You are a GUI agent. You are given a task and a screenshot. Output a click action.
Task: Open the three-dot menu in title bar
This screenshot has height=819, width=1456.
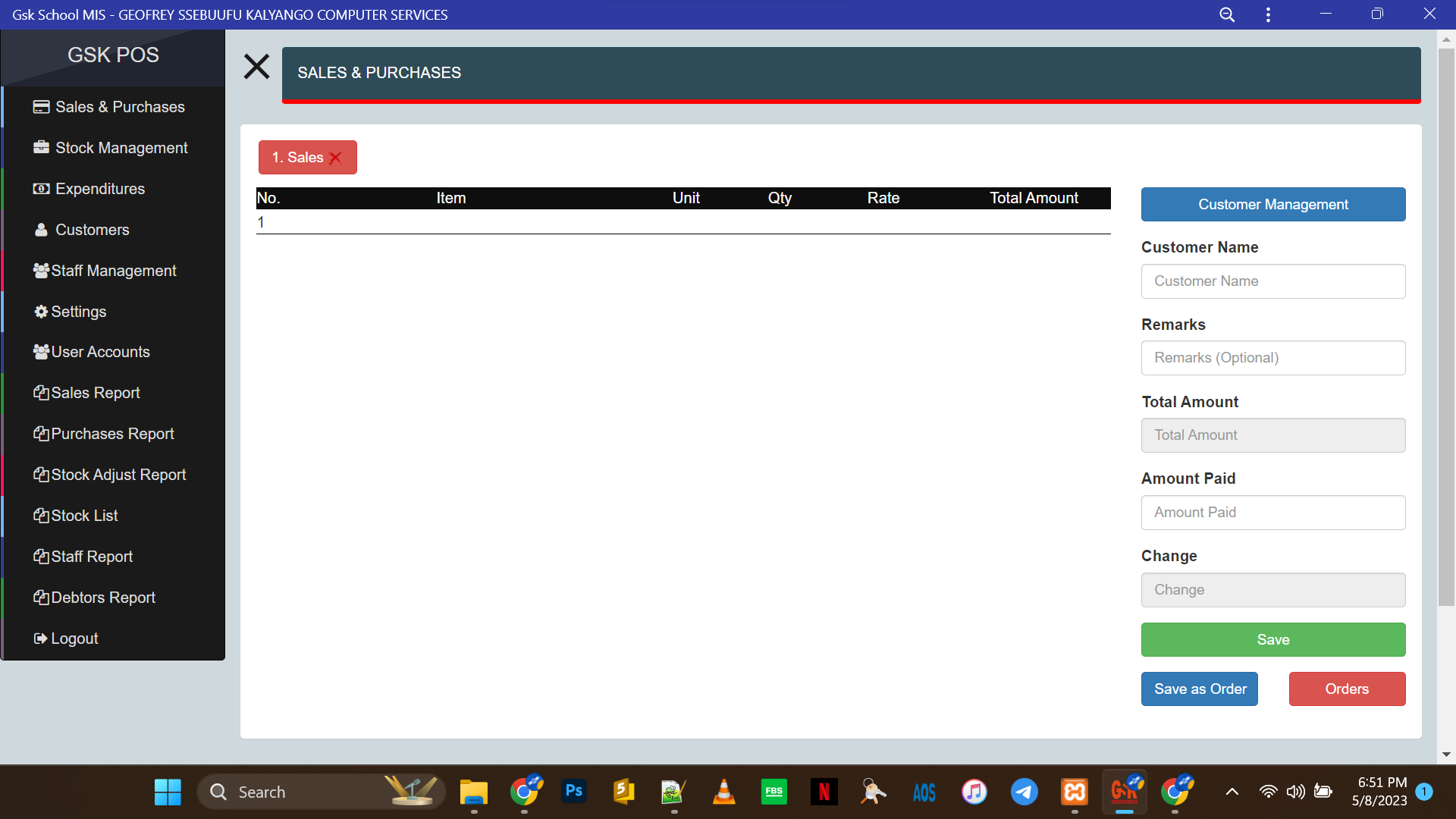coord(1268,14)
